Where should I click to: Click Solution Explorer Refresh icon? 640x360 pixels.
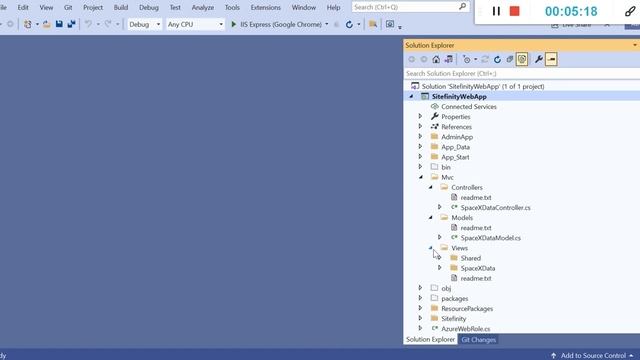[x=497, y=60]
